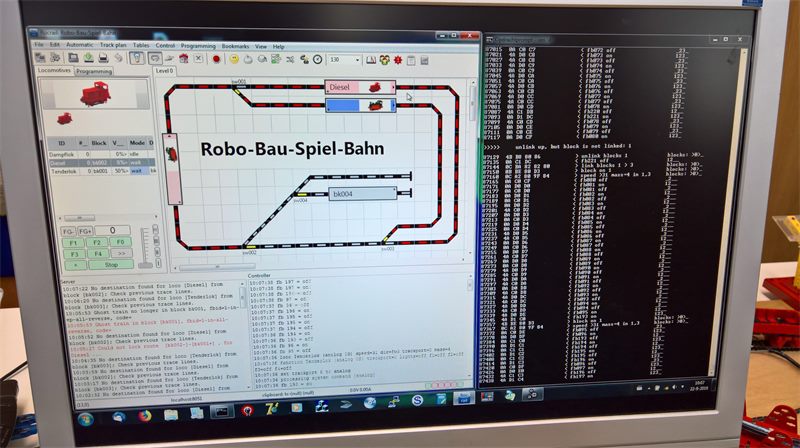800x448 pixels.
Task: Select the Dampflok row in loco table
Action: 102,154
